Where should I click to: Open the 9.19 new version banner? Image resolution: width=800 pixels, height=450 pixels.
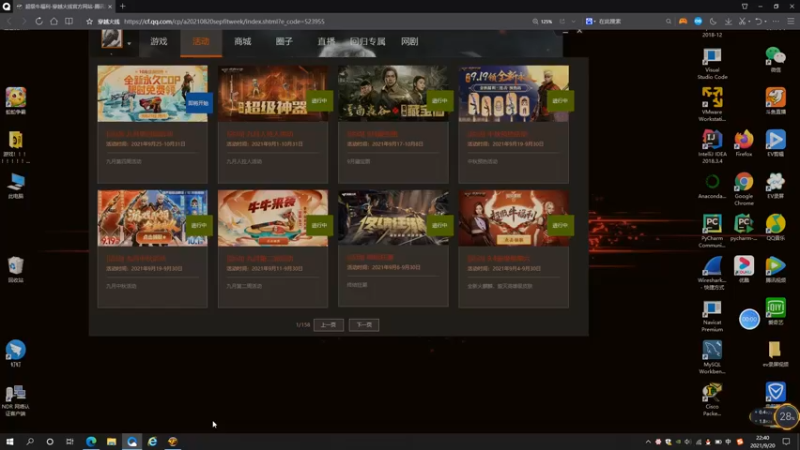tap(513, 93)
